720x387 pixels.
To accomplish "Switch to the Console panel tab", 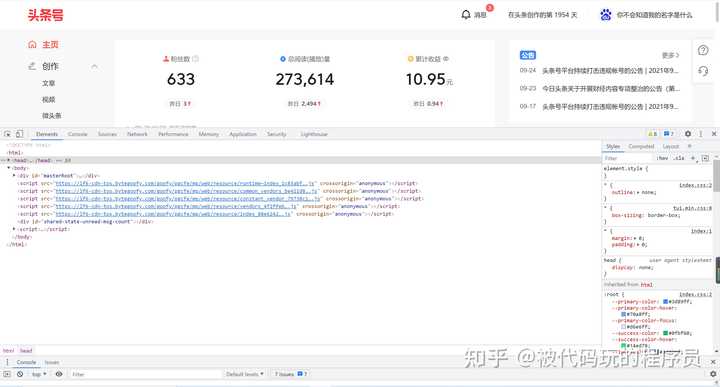I will (x=78, y=134).
